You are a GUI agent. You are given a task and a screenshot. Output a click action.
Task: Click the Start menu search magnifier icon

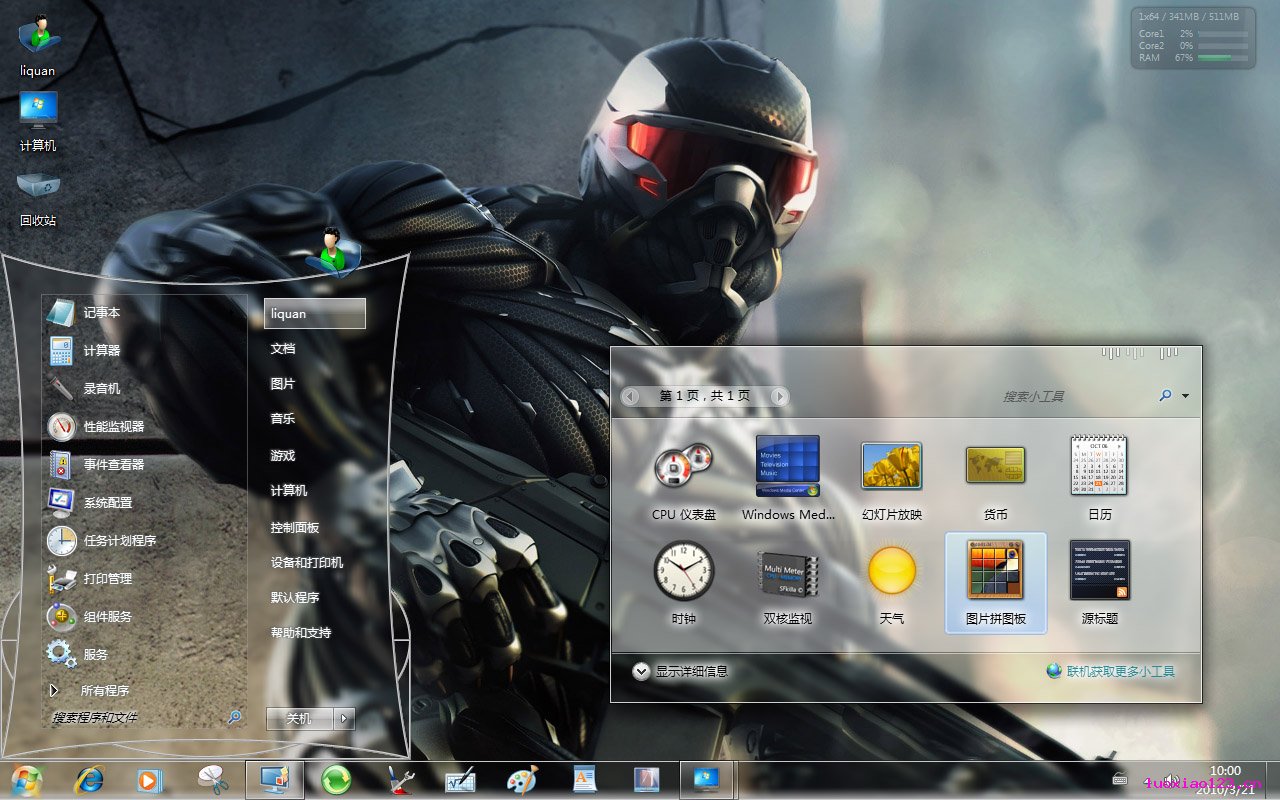tap(235, 717)
